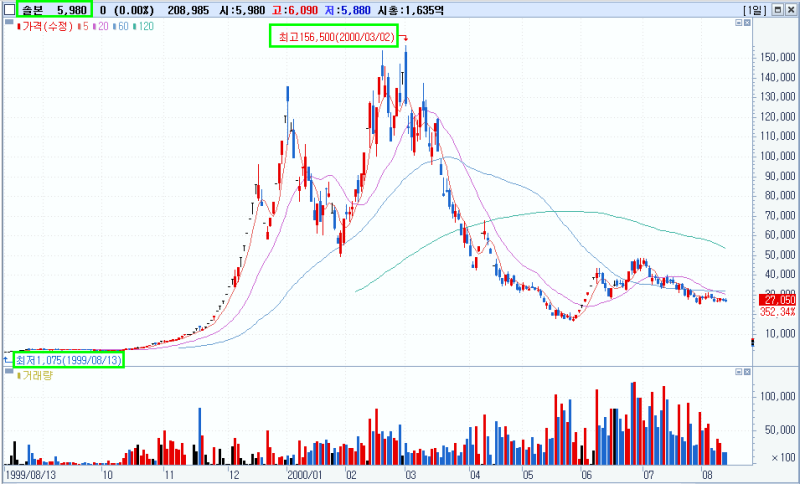800x484 pixels.
Task: Click the 최저1,075 low price marker
Action: [69, 360]
